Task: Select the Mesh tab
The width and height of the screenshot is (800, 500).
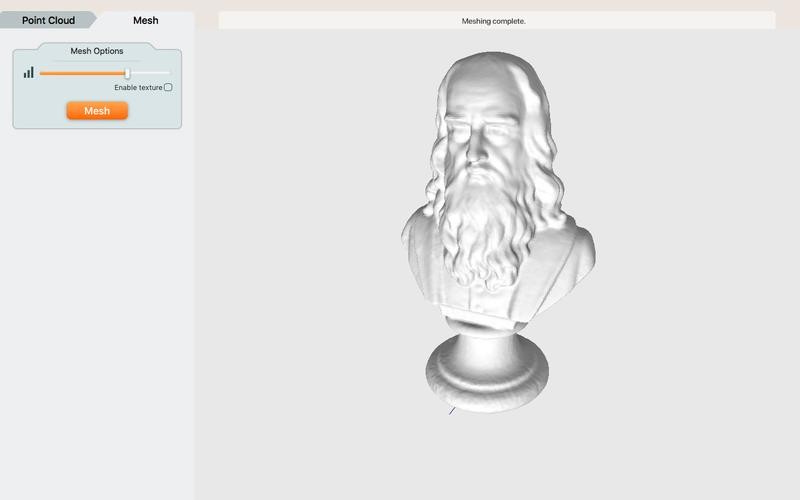Action: [x=146, y=20]
